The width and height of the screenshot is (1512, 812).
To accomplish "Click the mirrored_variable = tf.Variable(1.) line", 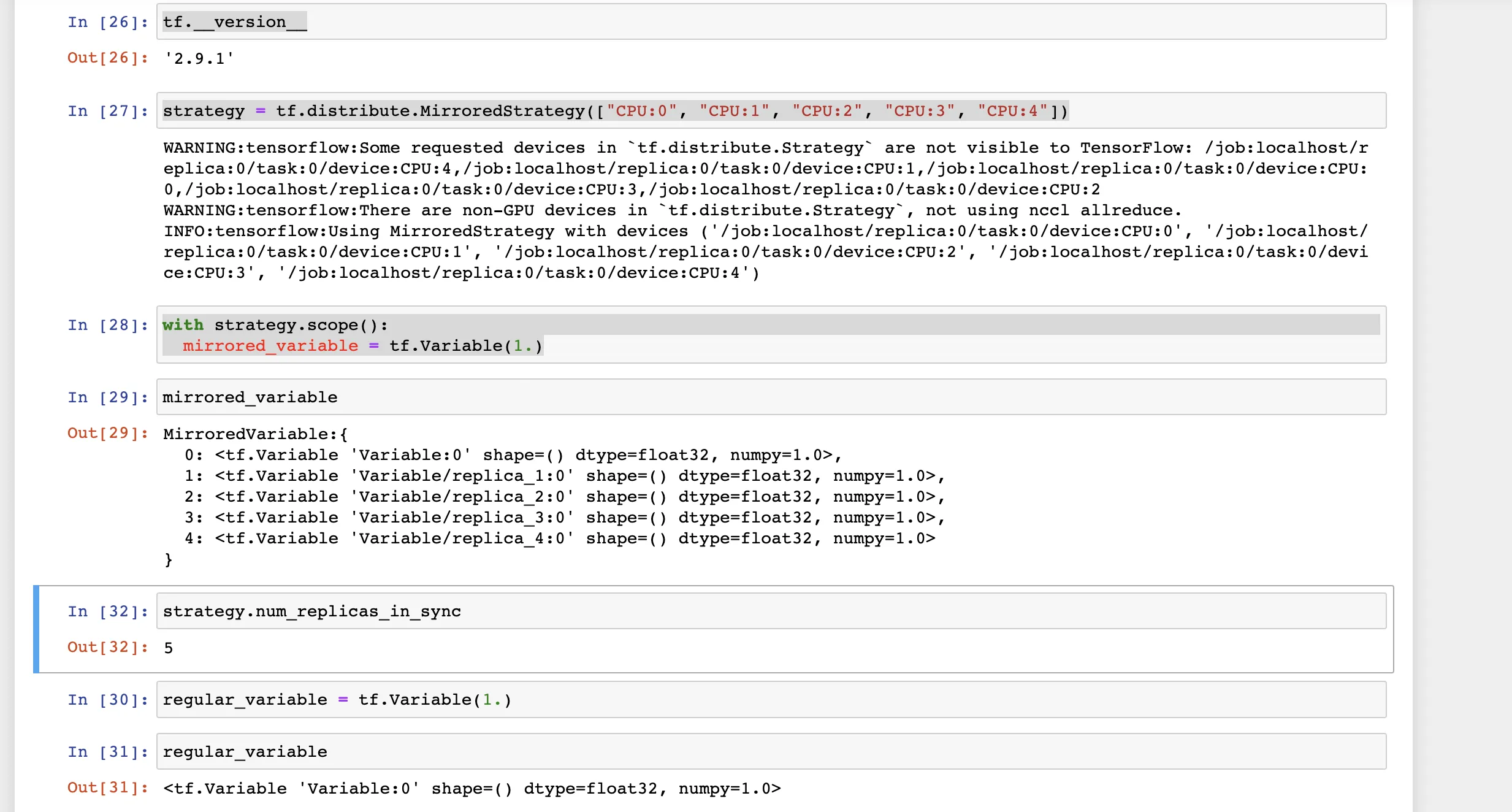I will pos(362,346).
